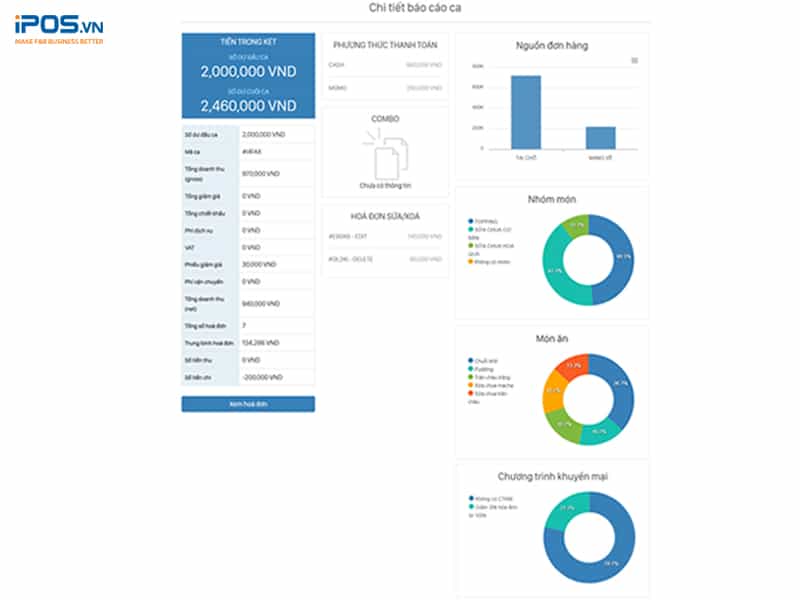800x600 pixels.
Task: Click the MANG VỀ bar in chart
Action: point(600,138)
